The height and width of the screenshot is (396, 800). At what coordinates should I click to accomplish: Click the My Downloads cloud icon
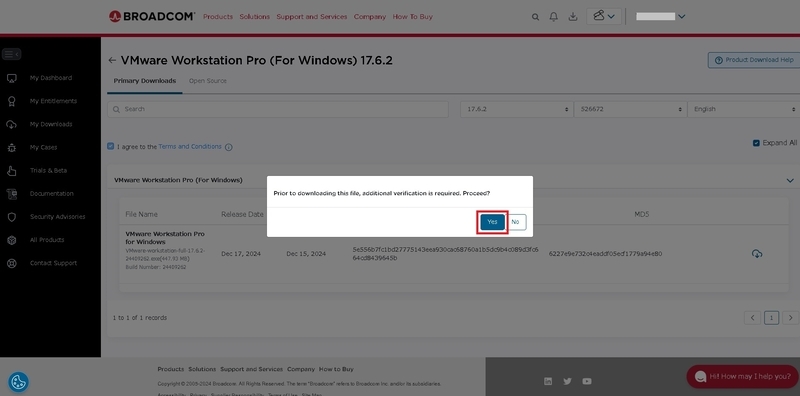coord(12,125)
